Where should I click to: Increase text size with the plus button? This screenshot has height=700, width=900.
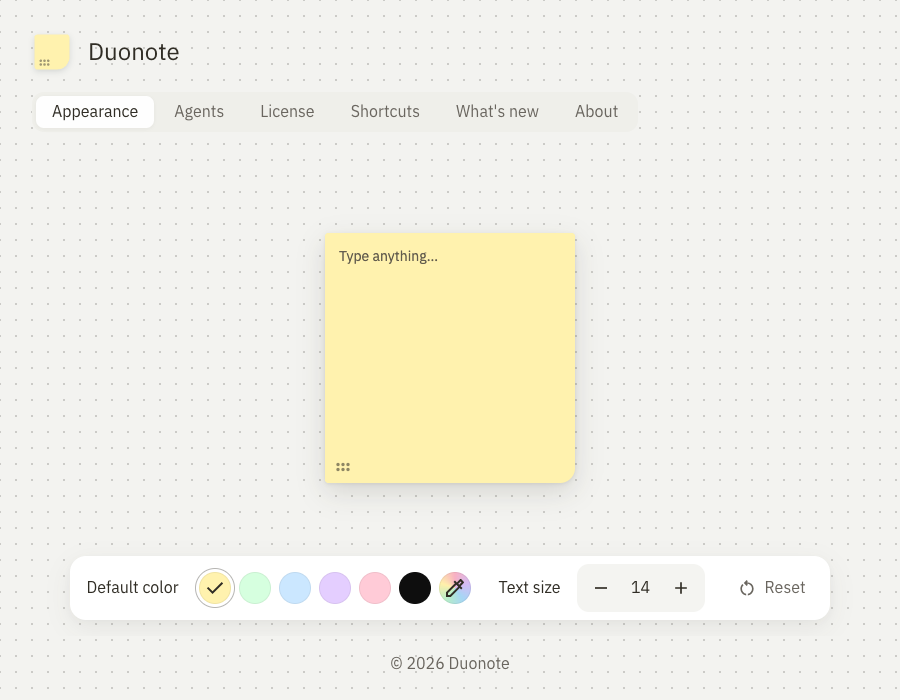coord(681,588)
